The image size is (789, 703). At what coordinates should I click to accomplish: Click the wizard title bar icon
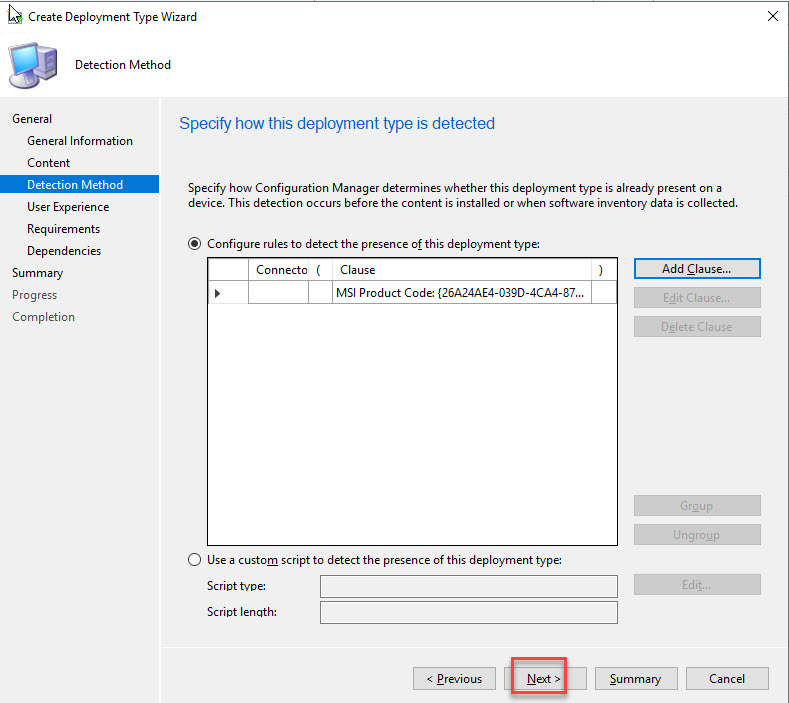click(15, 16)
